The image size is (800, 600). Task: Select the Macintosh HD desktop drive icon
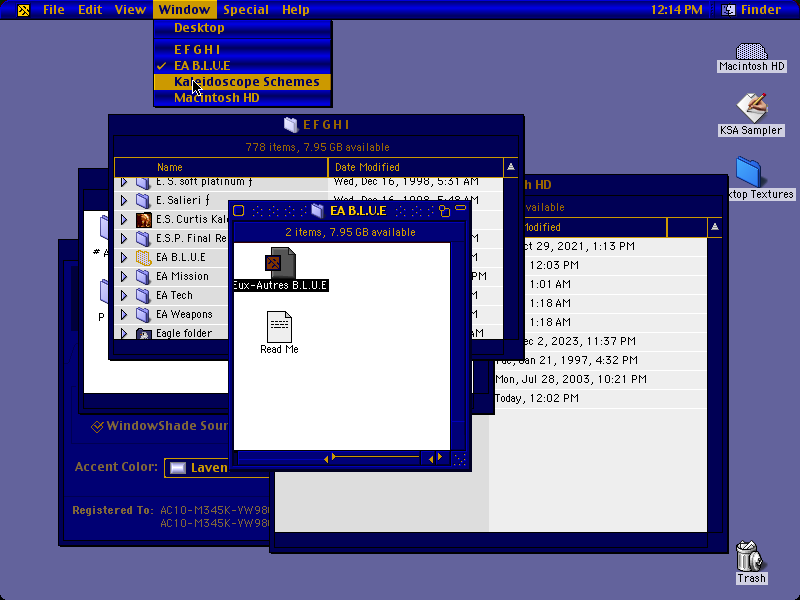(x=751, y=52)
